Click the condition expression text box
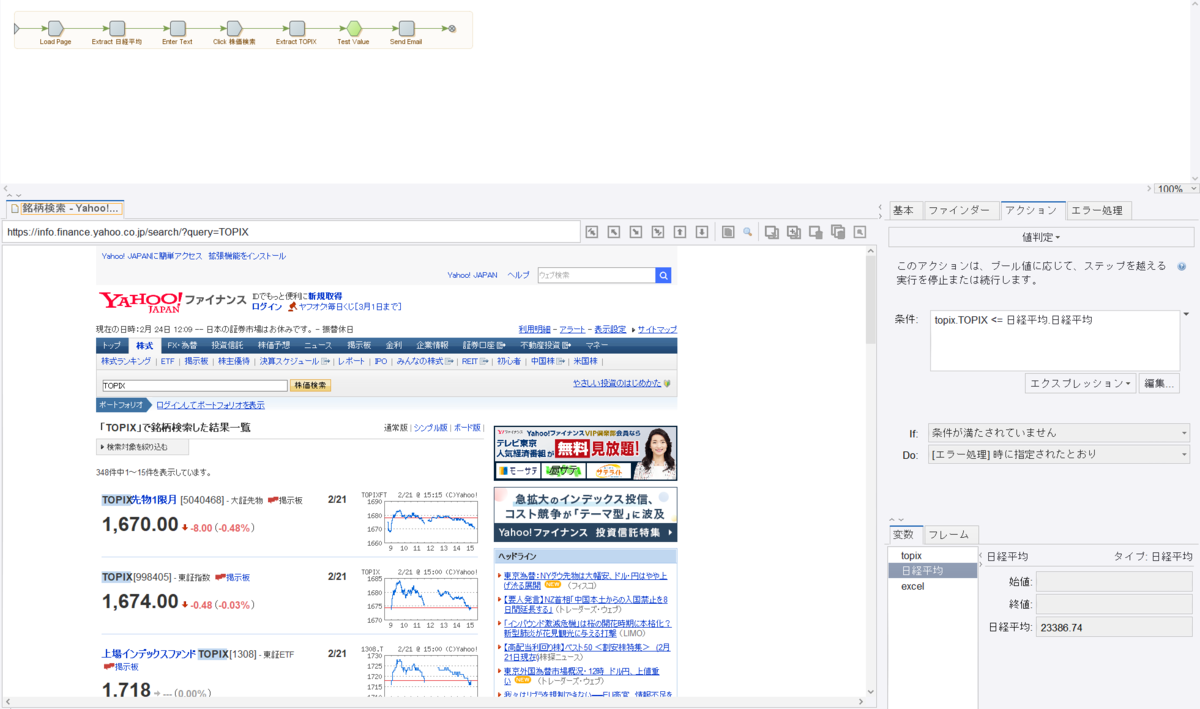This screenshot has width=1200, height=709. 1054,339
